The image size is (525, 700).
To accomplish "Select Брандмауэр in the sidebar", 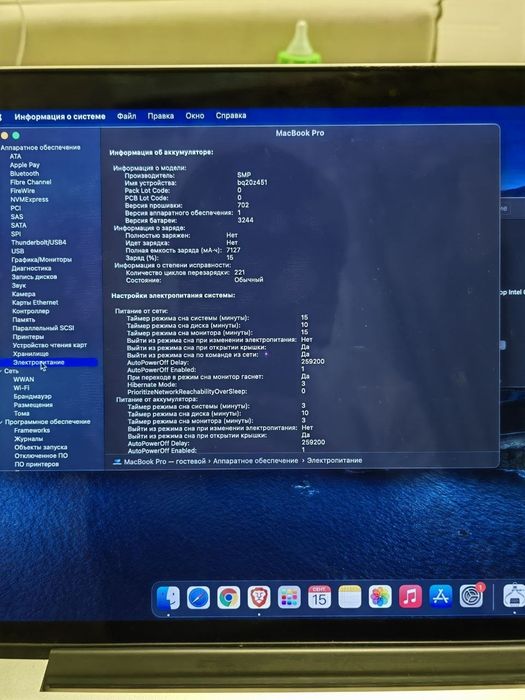I will pos(33,396).
